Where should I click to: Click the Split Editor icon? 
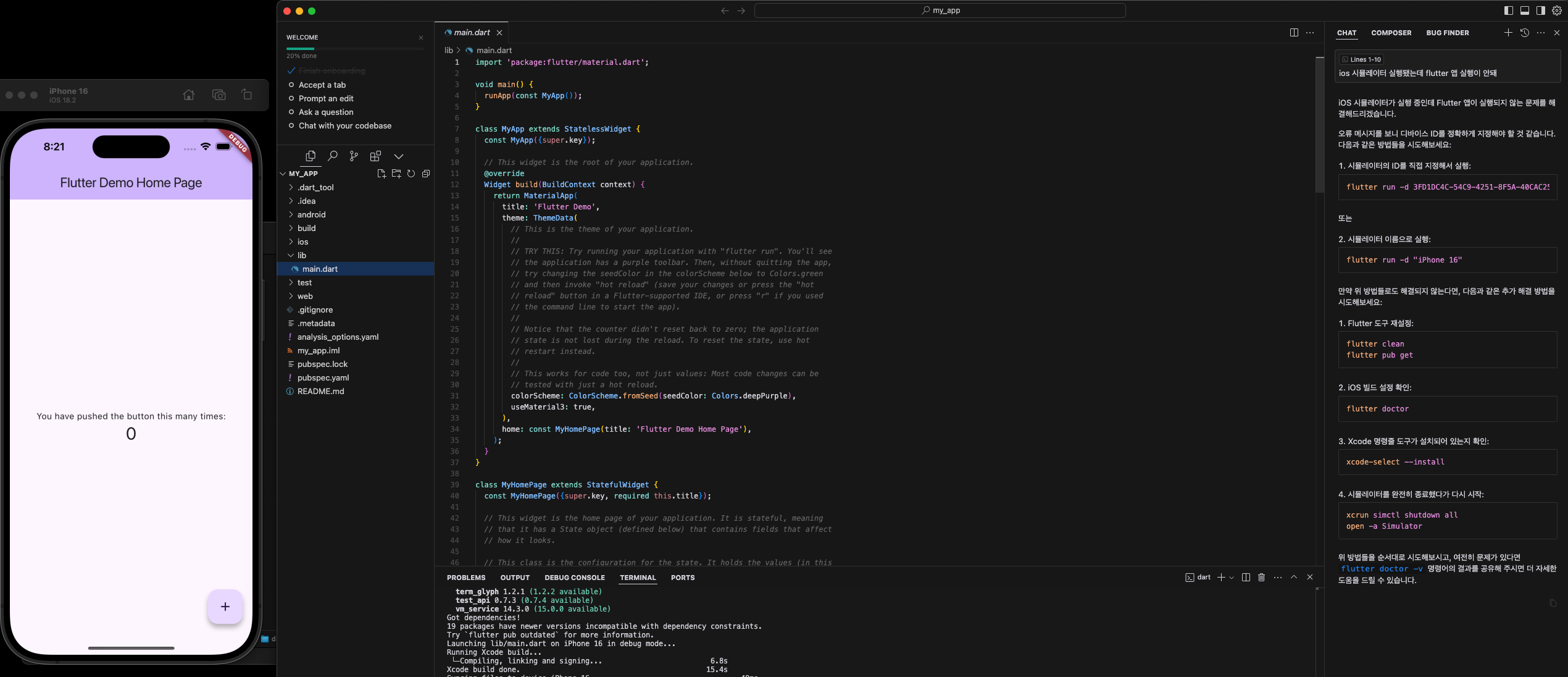1294,33
